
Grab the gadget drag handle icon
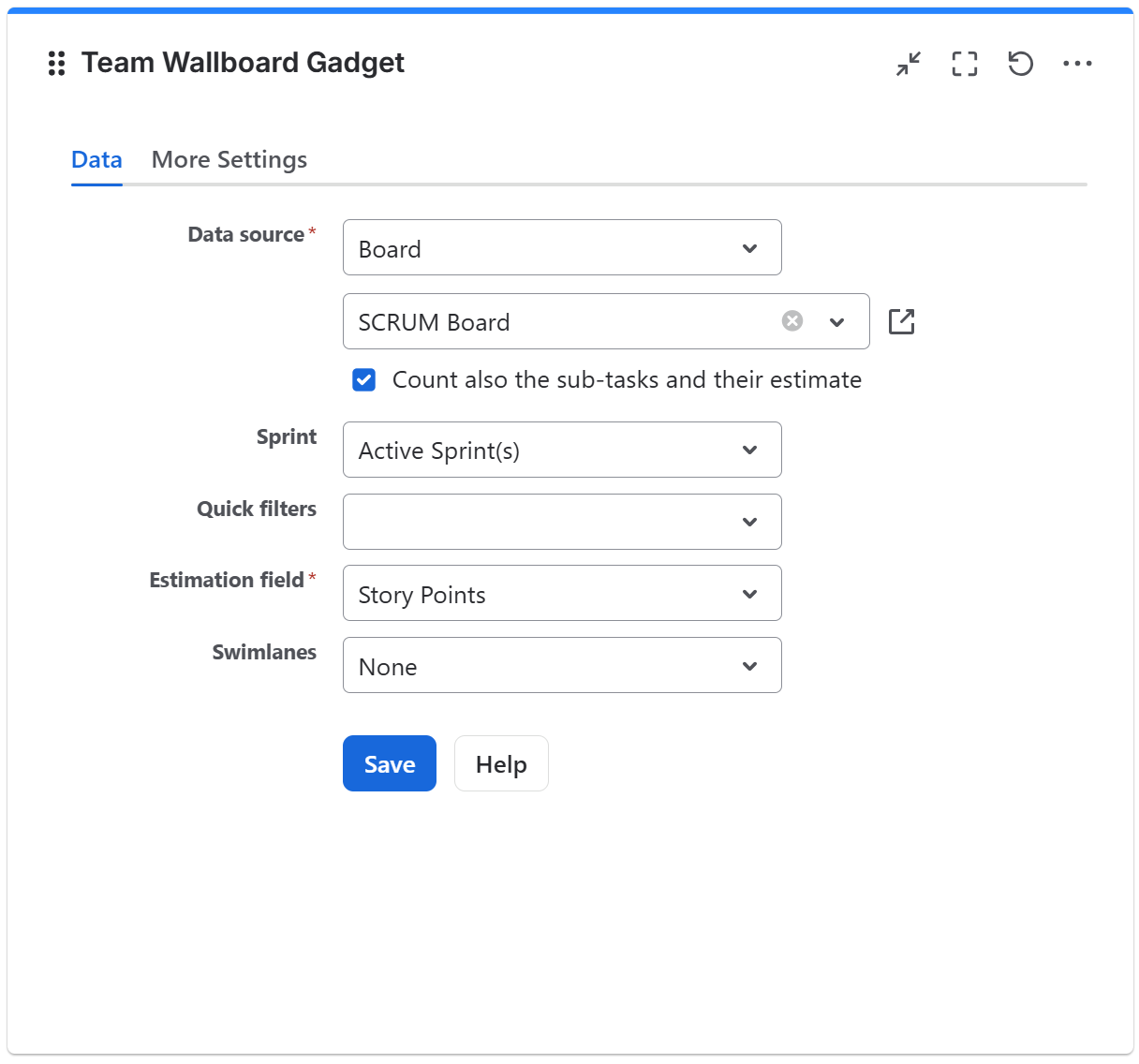(56, 64)
